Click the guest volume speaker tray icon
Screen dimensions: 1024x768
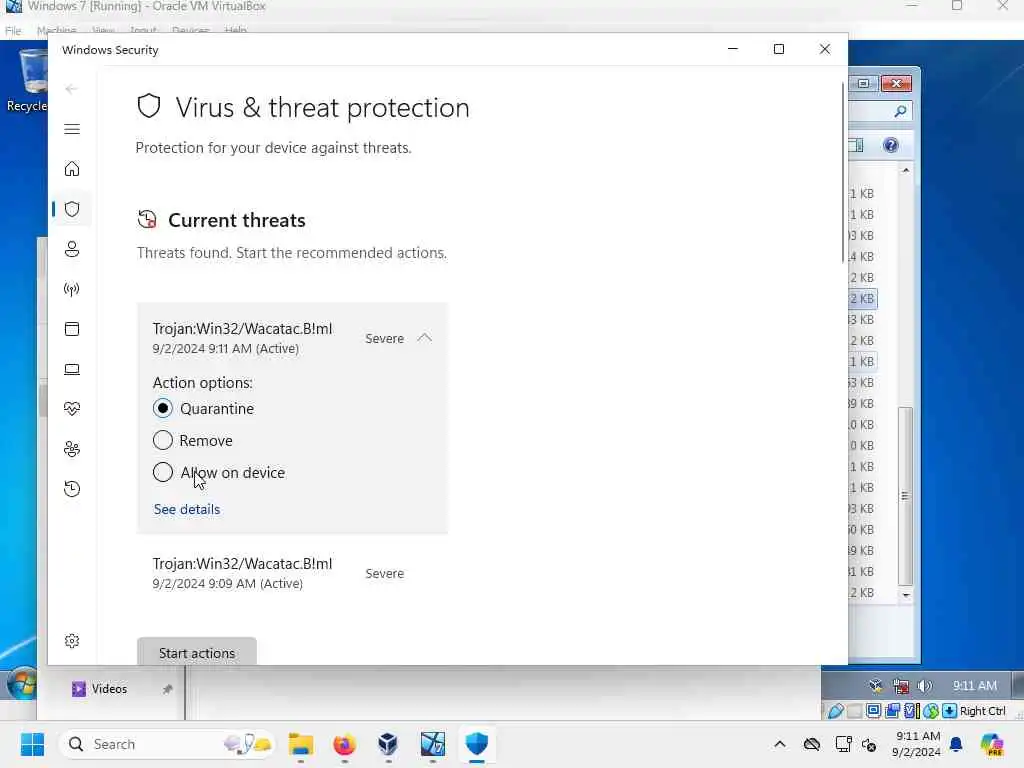925,686
